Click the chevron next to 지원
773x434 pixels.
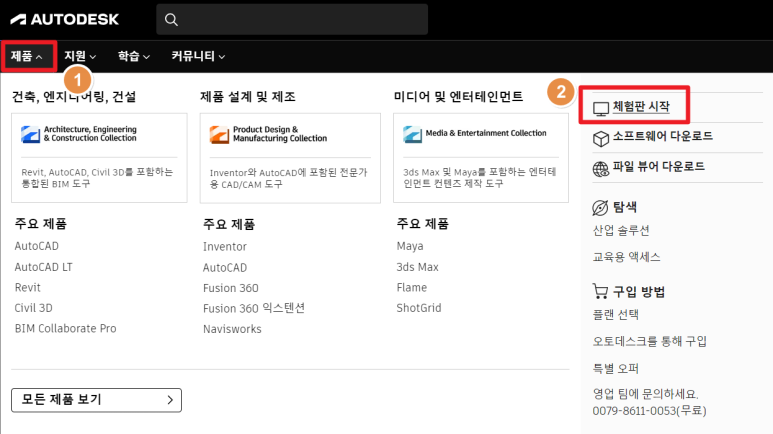coord(93,57)
